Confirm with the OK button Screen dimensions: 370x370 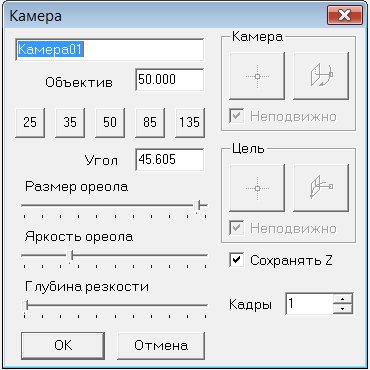63,345
